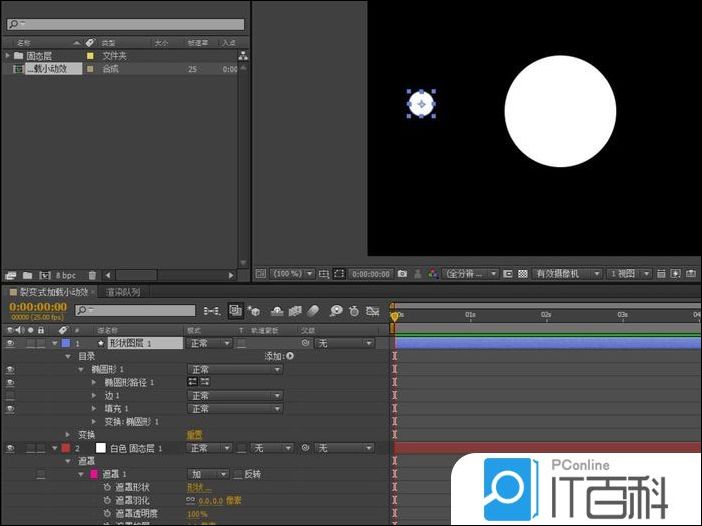Toggle the transparency grid icon in viewer

523,273
